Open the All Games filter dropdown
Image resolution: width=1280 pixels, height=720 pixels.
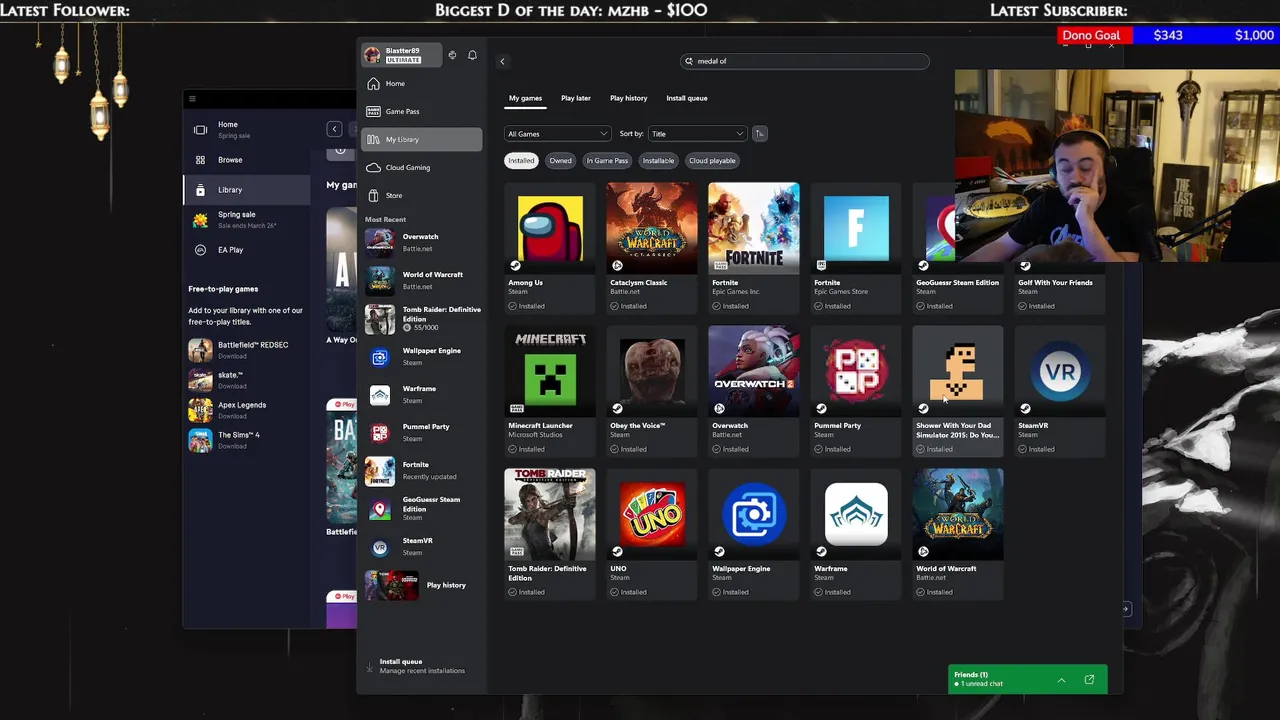click(x=557, y=134)
